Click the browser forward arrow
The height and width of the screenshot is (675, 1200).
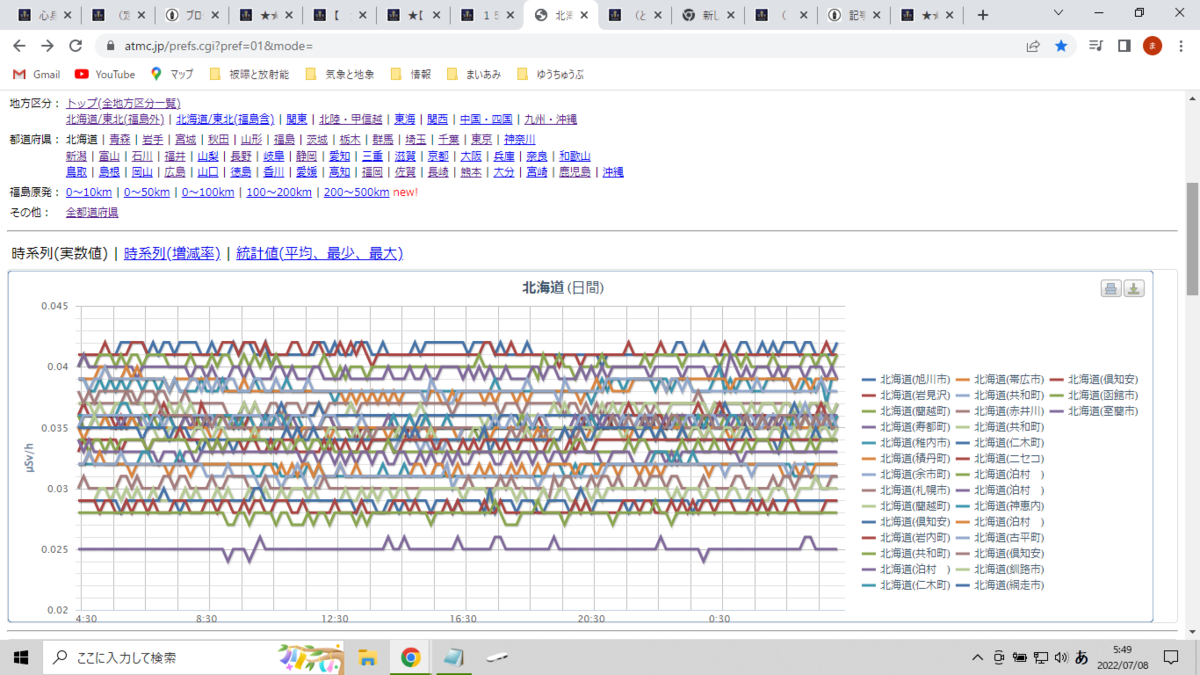click(47, 46)
